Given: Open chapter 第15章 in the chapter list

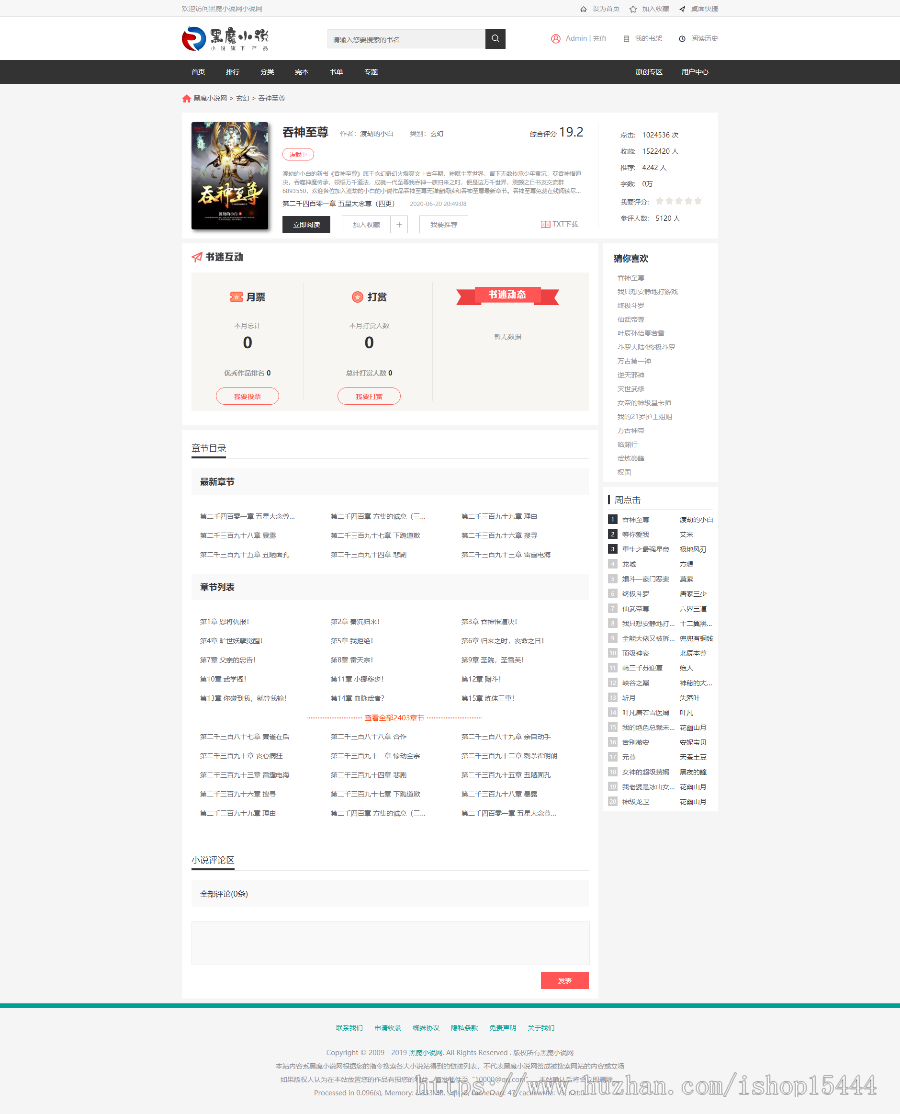Looking at the screenshot, I should coord(488,698).
